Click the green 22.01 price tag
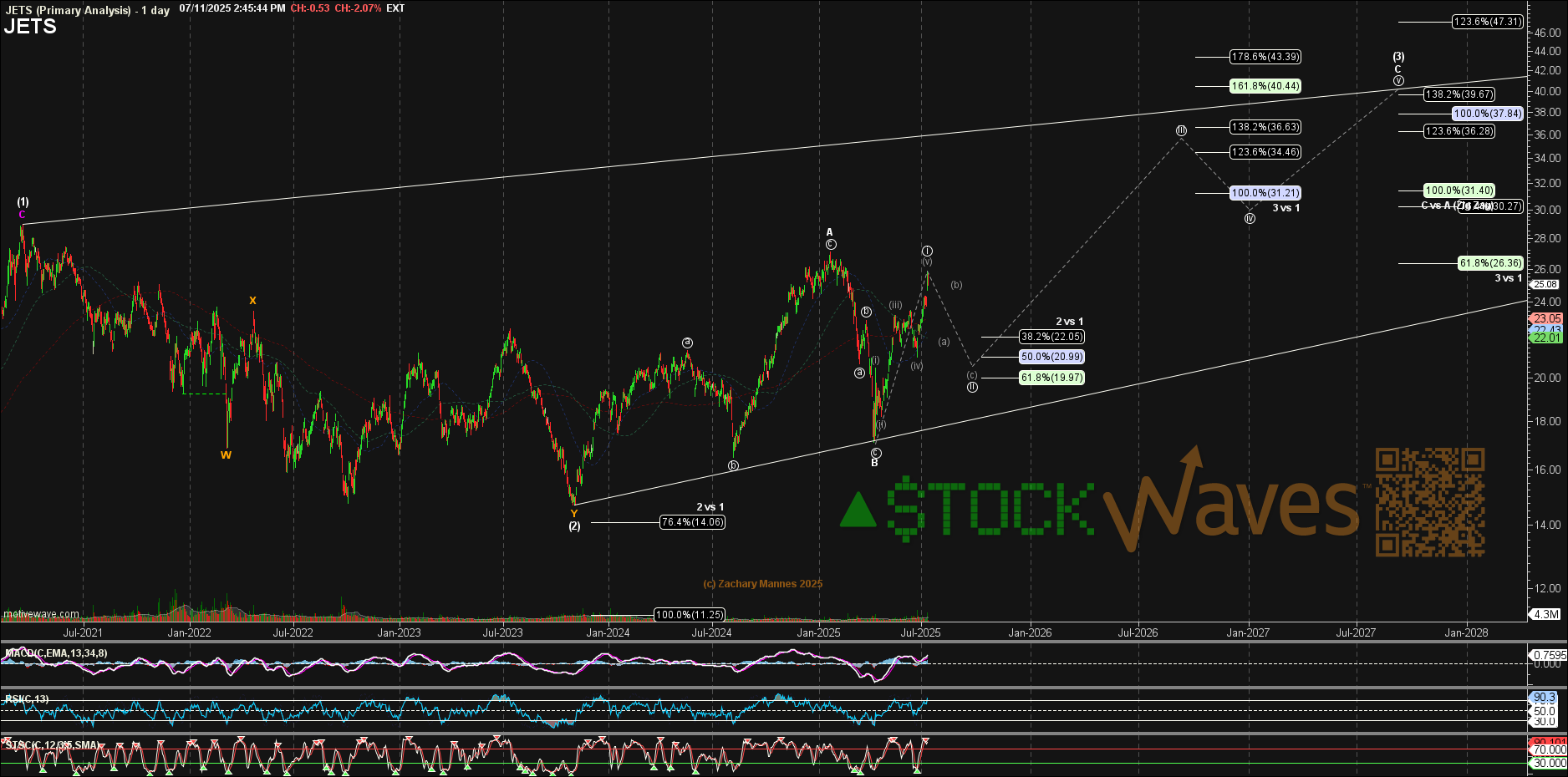This screenshot has width=1568, height=777. pos(1547,338)
